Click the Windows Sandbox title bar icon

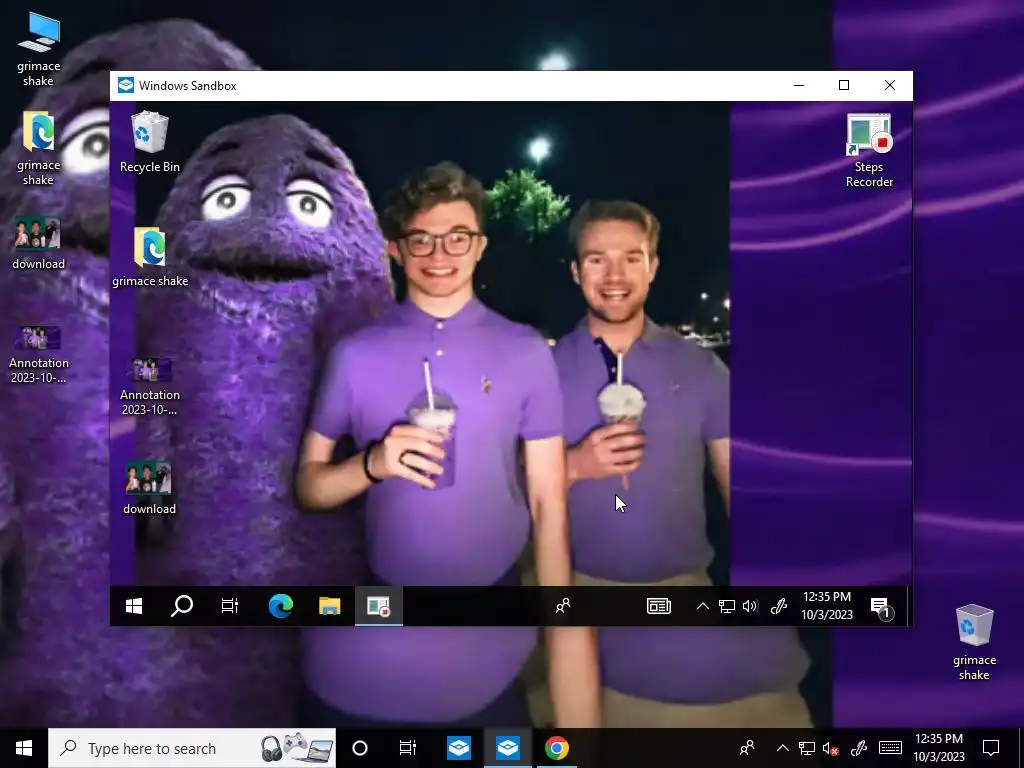(126, 86)
